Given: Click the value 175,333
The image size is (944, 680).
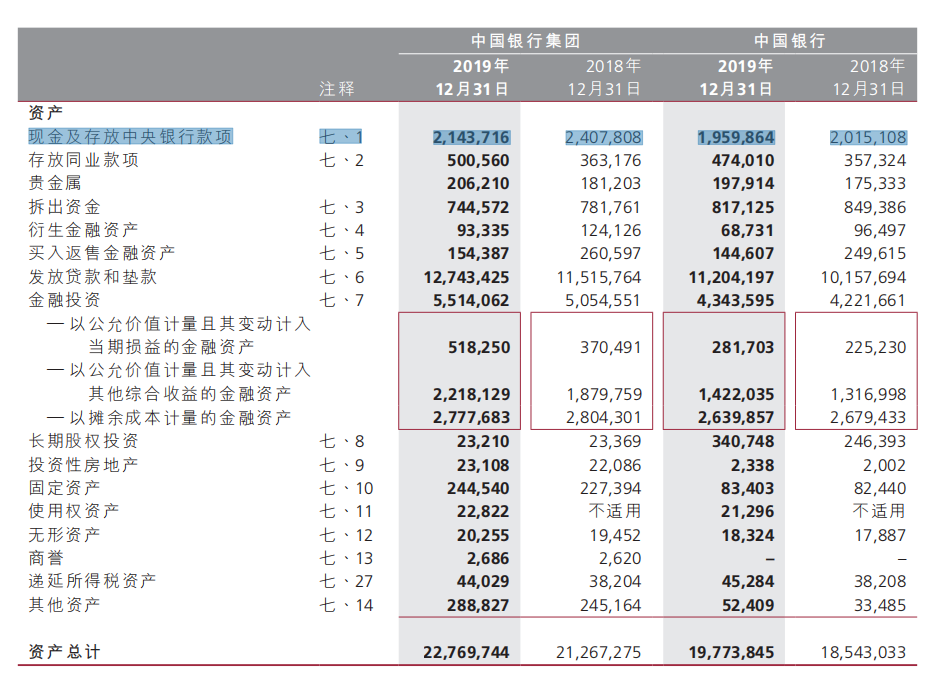Looking at the screenshot, I should pos(875,184).
